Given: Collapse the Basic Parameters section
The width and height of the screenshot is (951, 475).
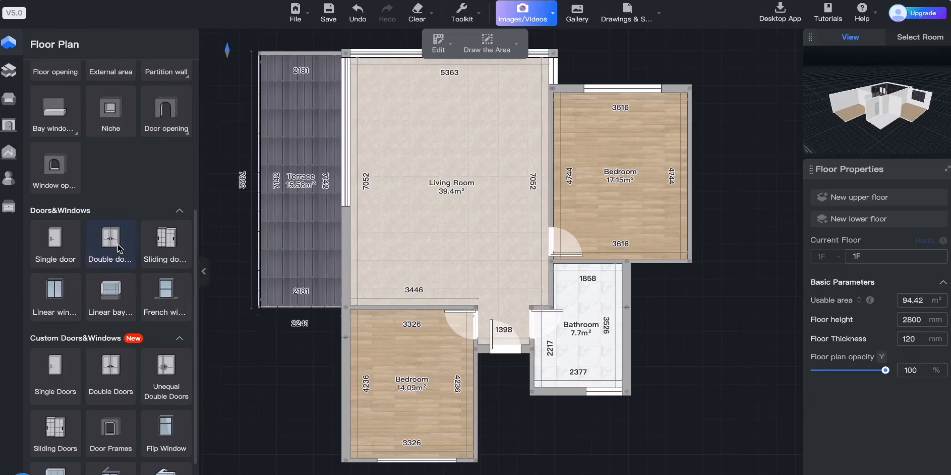Looking at the screenshot, I should (942, 282).
